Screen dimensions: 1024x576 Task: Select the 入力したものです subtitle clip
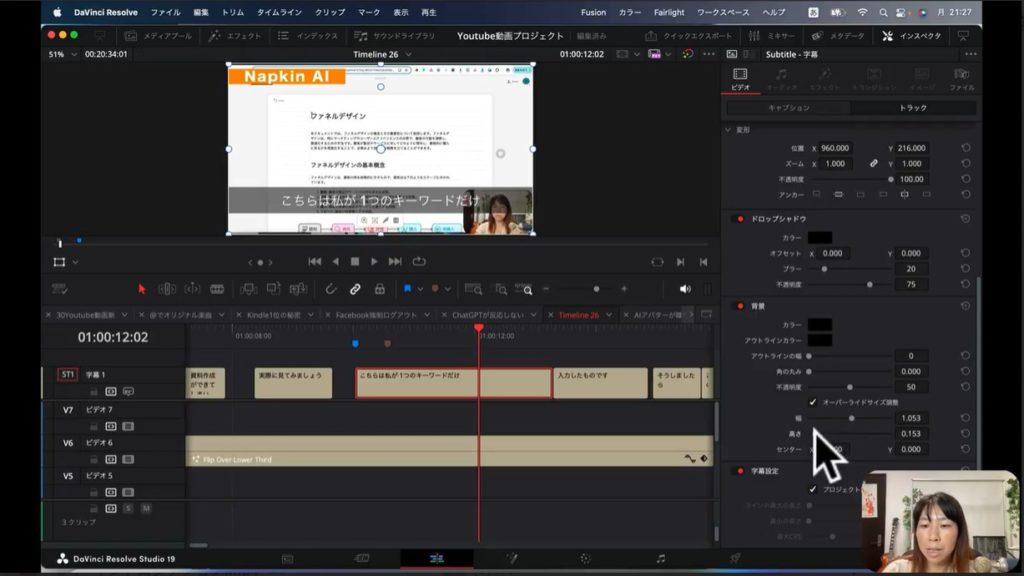coord(600,383)
